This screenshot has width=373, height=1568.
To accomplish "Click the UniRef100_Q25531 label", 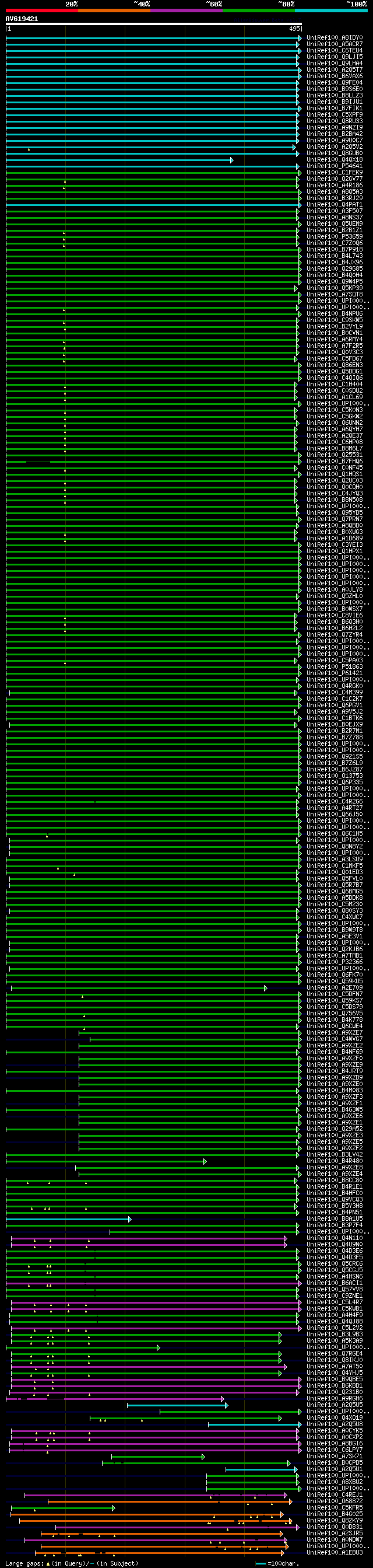I will (x=335, y=455).
